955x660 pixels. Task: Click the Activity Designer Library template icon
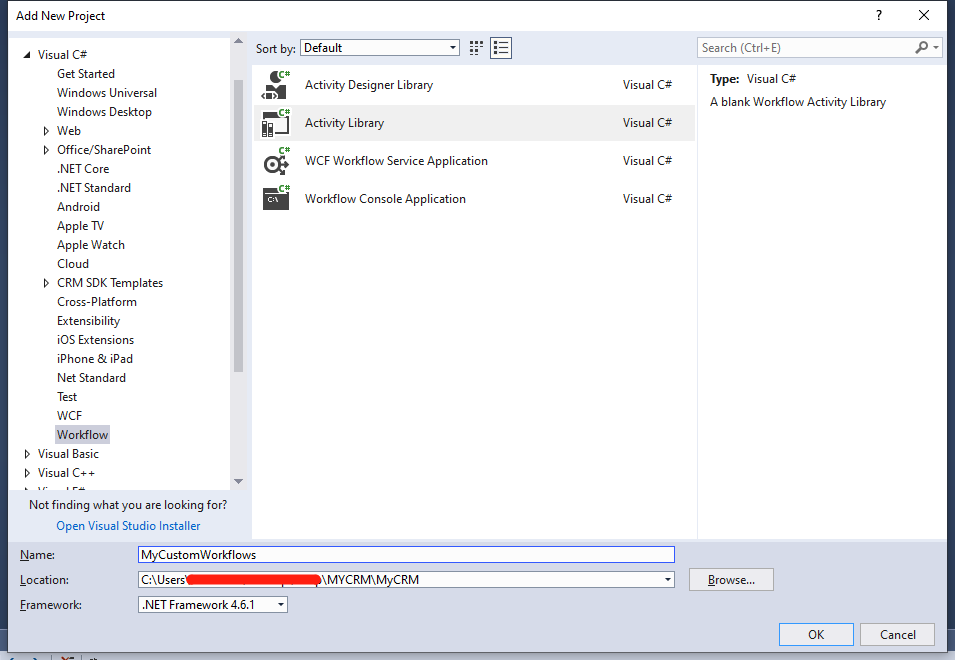coord(275,85)
